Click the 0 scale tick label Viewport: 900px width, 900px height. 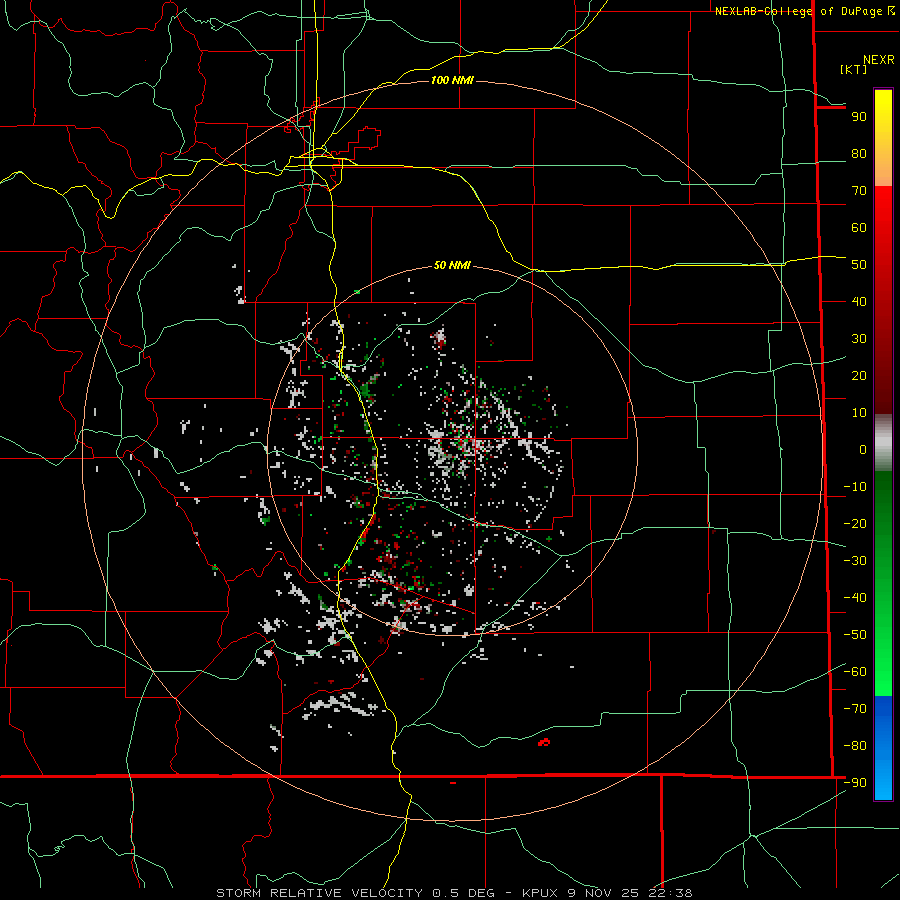[x=863, y=450]
